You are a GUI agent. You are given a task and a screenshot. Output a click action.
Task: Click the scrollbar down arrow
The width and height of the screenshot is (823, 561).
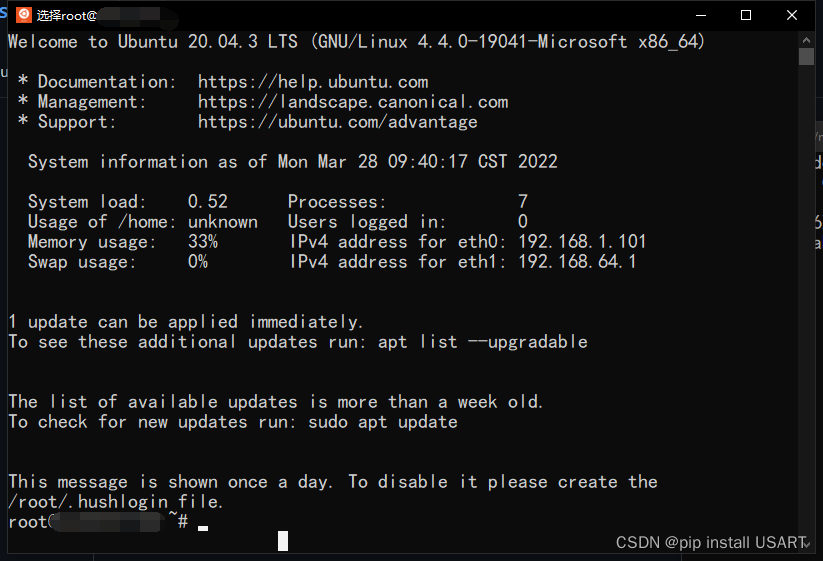806,544
